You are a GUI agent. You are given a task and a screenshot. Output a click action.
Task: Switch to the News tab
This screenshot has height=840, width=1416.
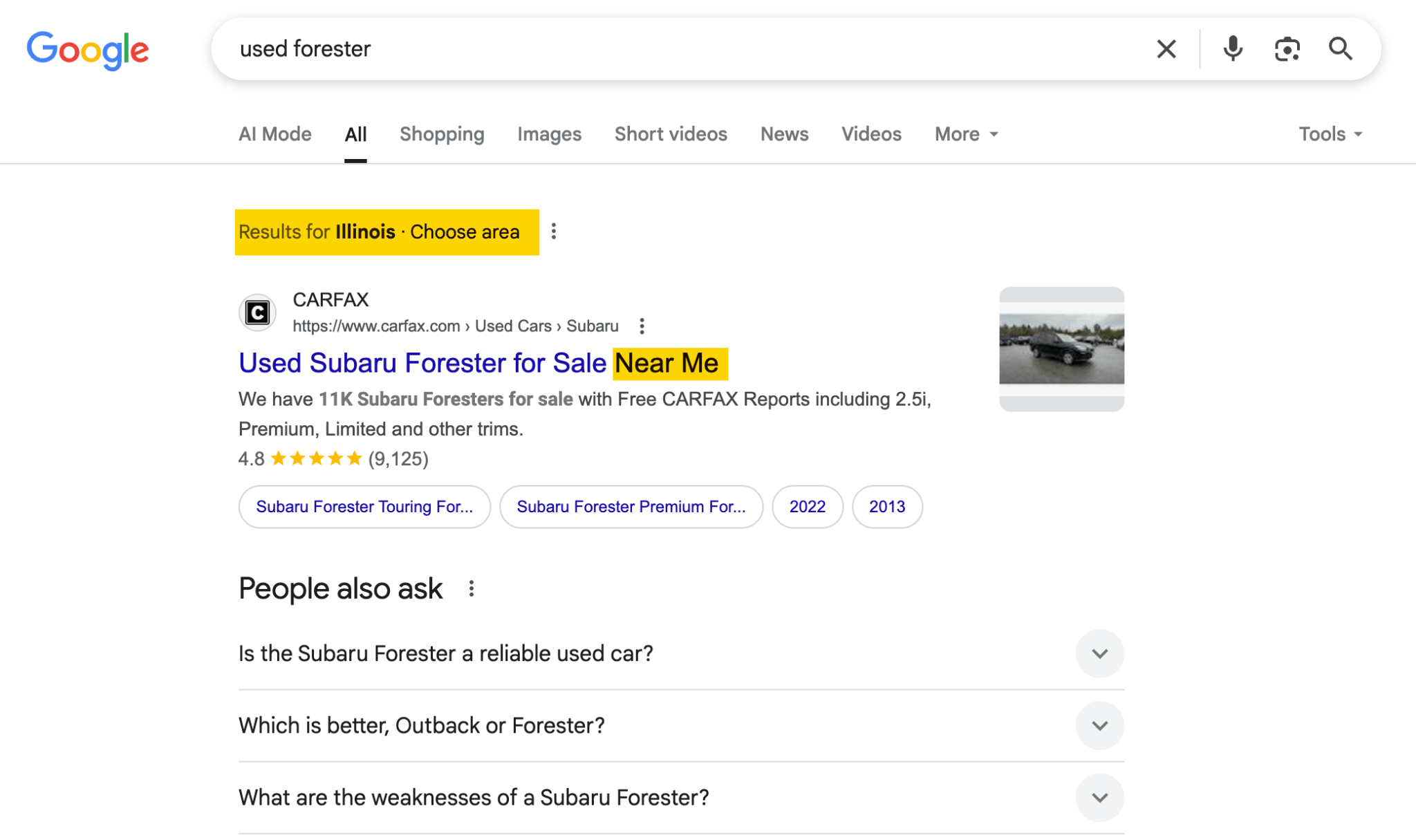point(784,134)
